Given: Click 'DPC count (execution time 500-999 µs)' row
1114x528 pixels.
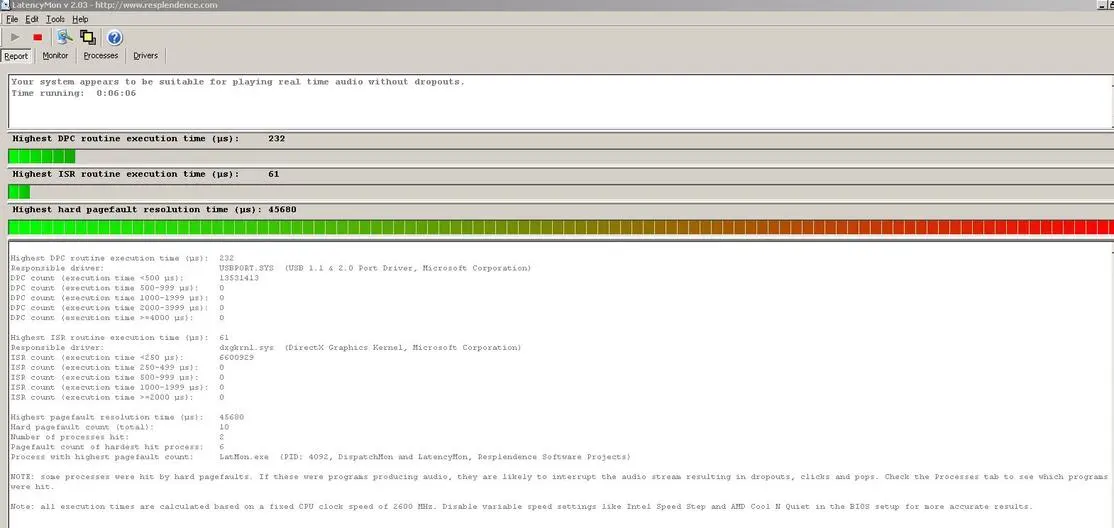Looking at the screenshot, I should (117, 288).
